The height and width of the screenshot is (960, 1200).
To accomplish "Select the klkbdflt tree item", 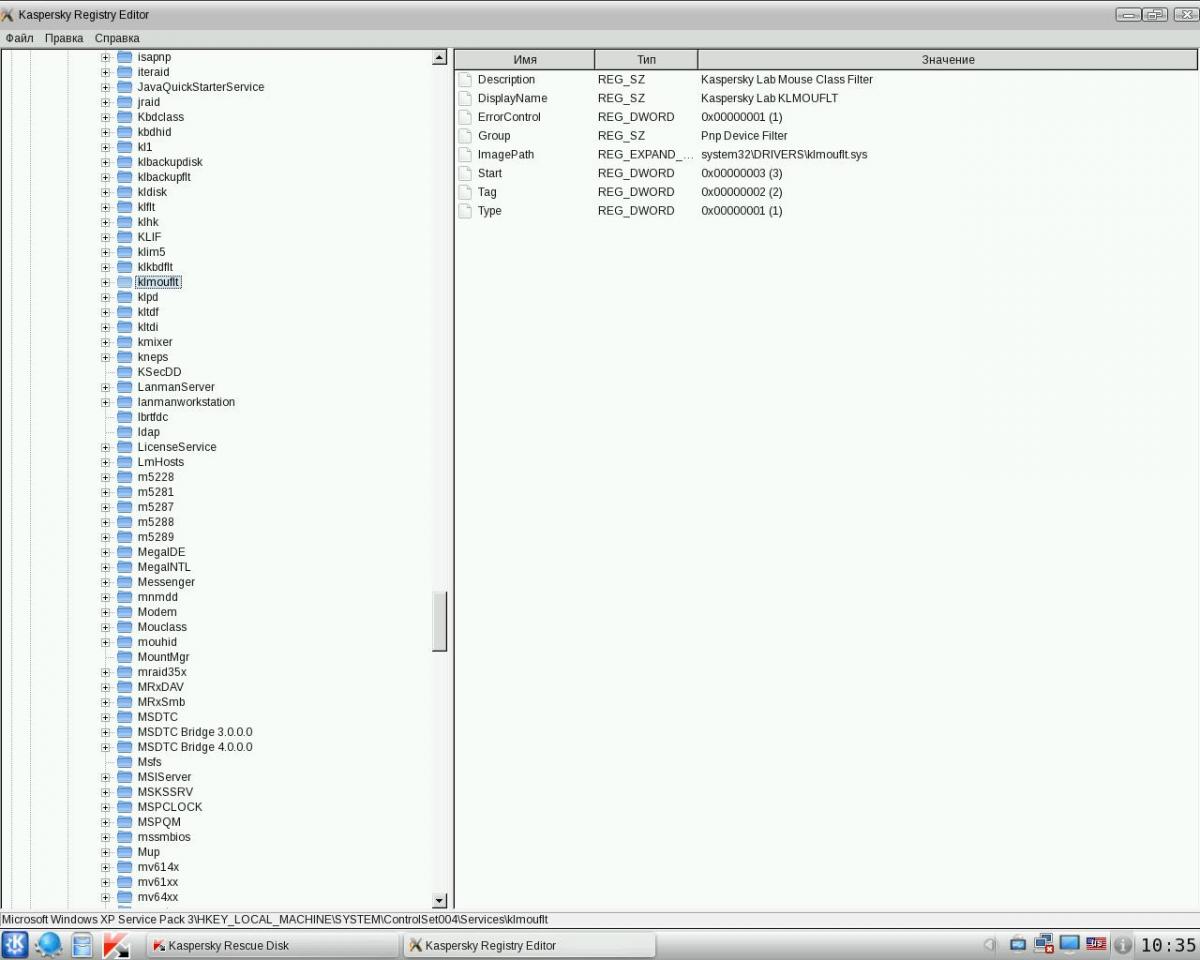I will 155,267.
